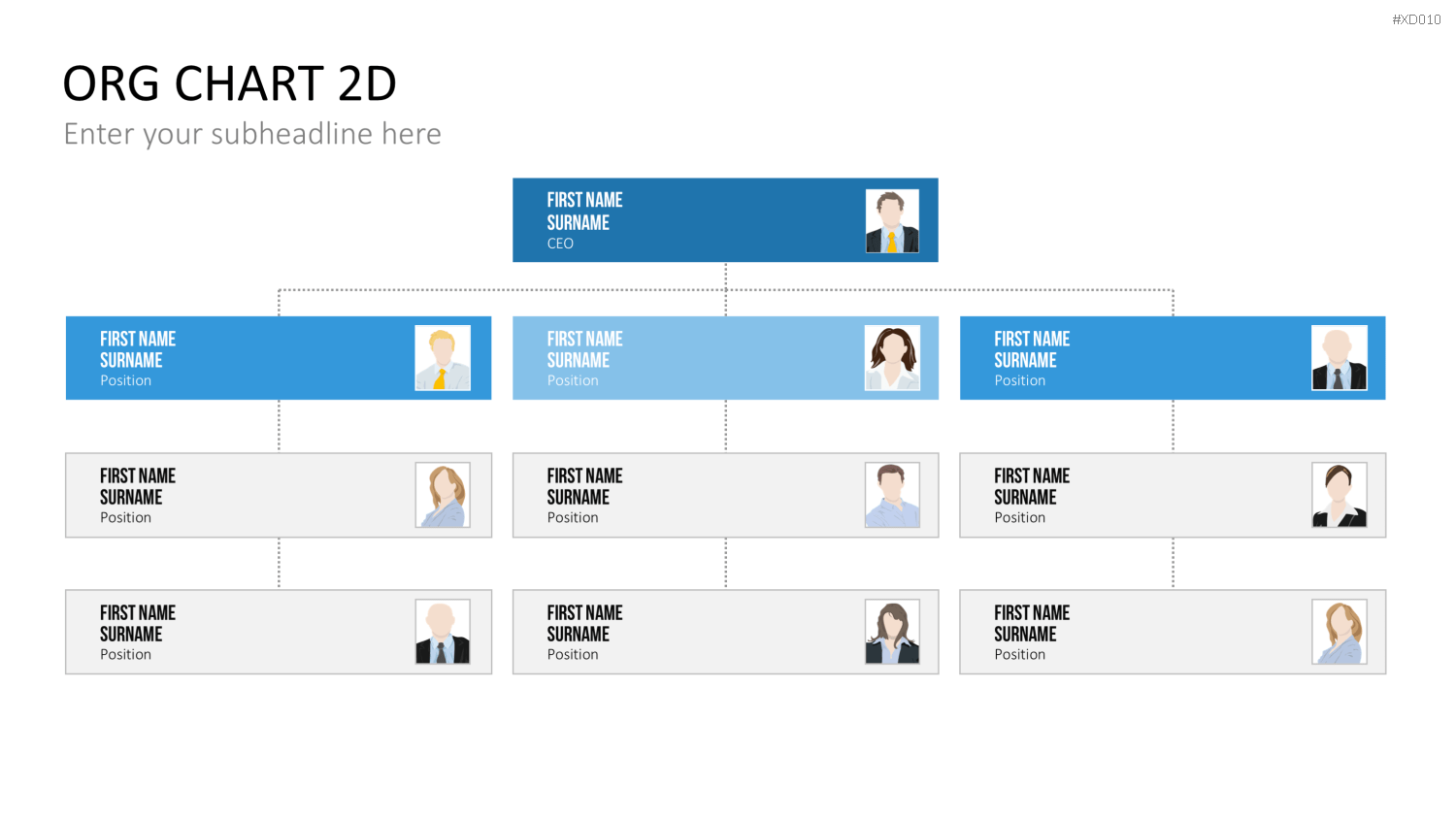1456x819 pixels.
Task: Select the auburn-haired woman avatar below the blond man's card
Action: [x=443, y=495]
